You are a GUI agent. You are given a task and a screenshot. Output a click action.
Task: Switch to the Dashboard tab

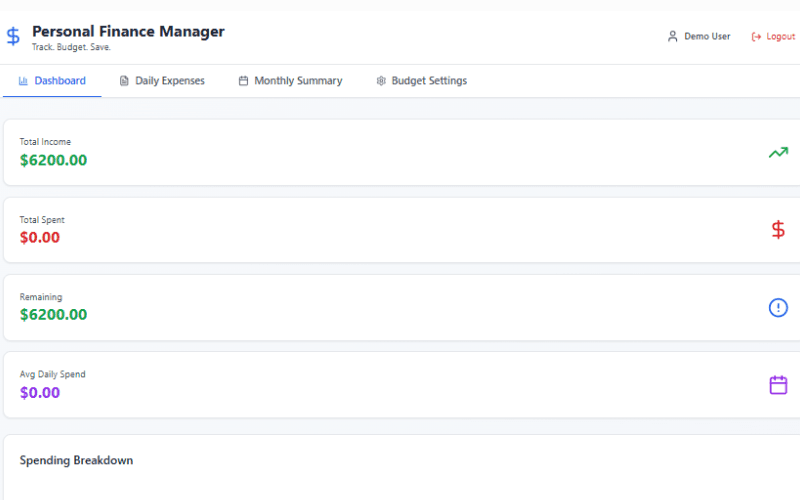(x=52, y=81)
